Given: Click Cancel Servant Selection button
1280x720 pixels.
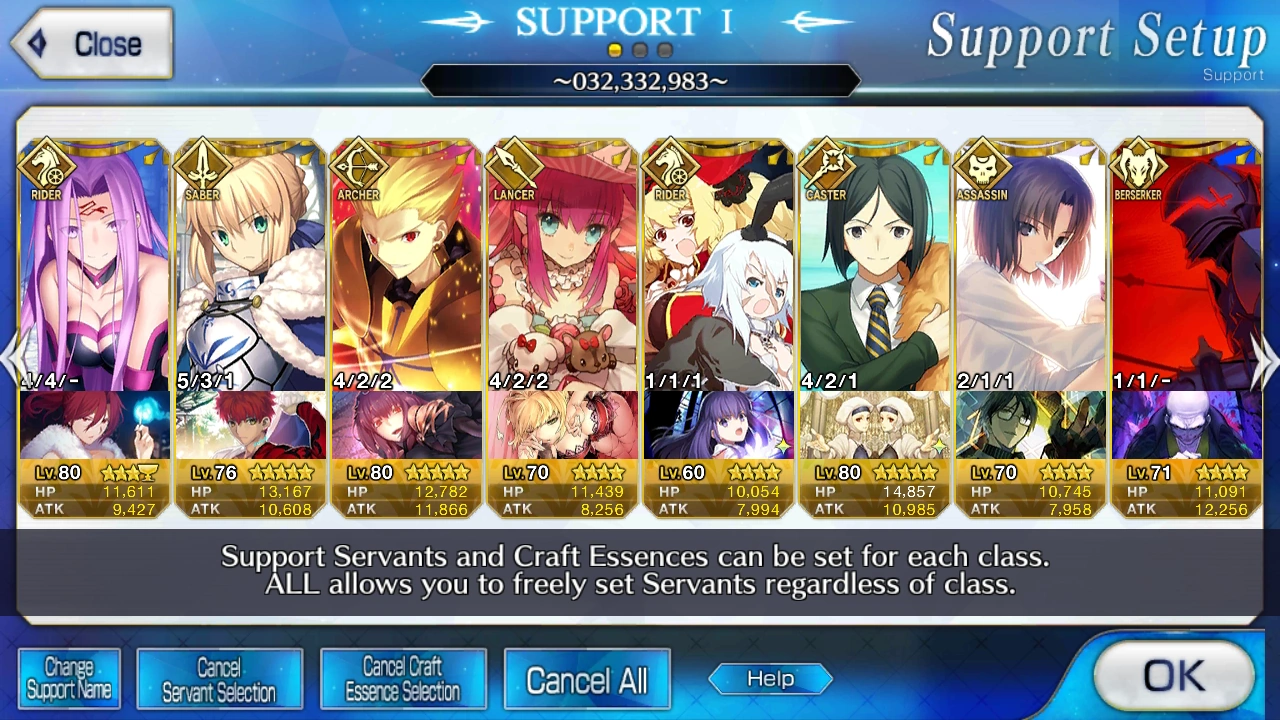Looking at the screenshot, I should pyautogui.click(x=219, y=680).
